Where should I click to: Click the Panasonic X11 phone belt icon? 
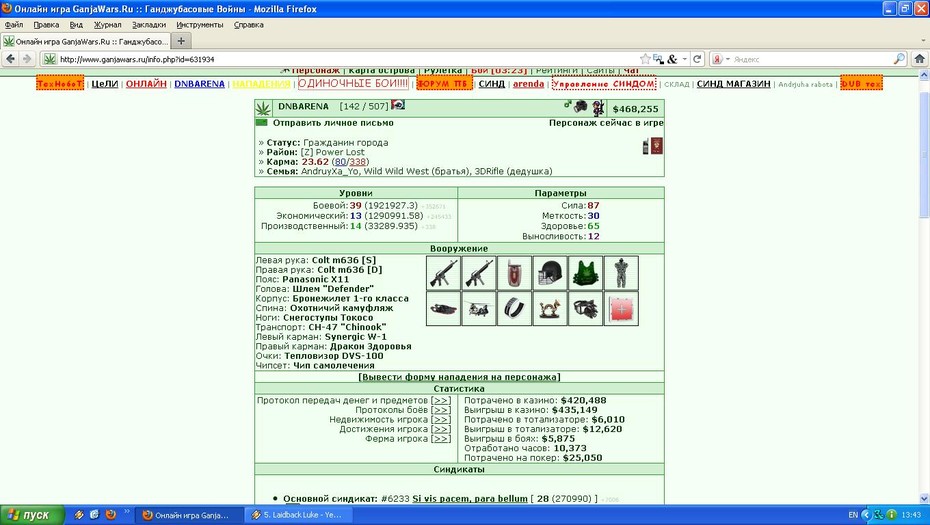[x=514, y=273]
